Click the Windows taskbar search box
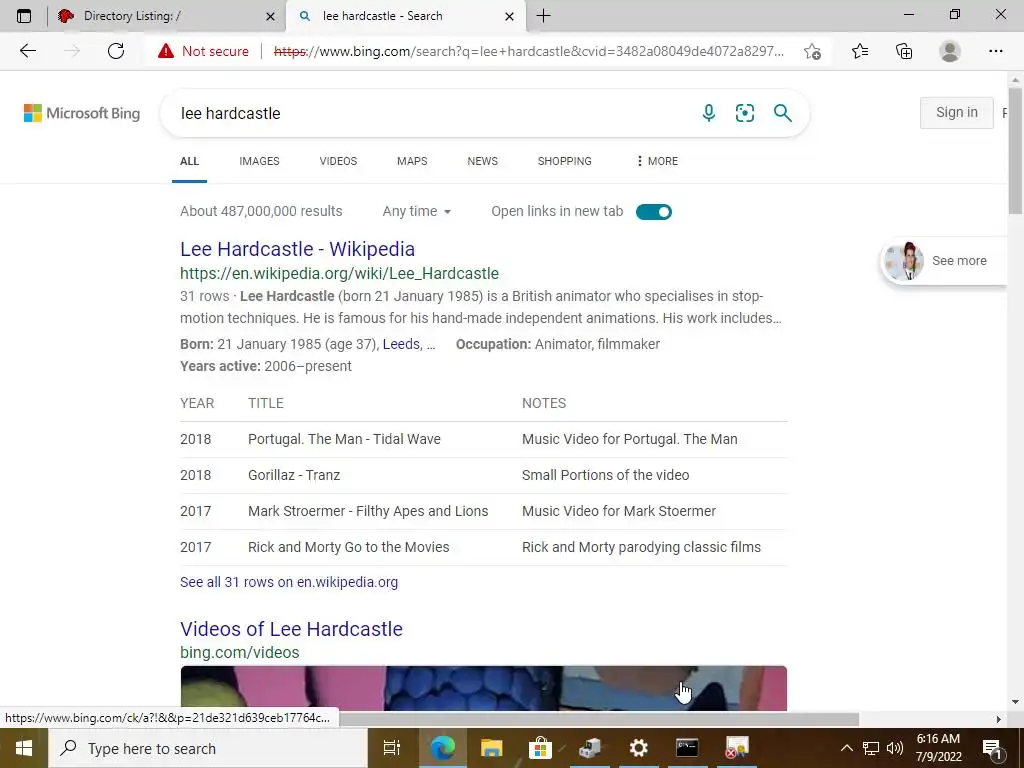1024x768 pixels. point(208,748)
